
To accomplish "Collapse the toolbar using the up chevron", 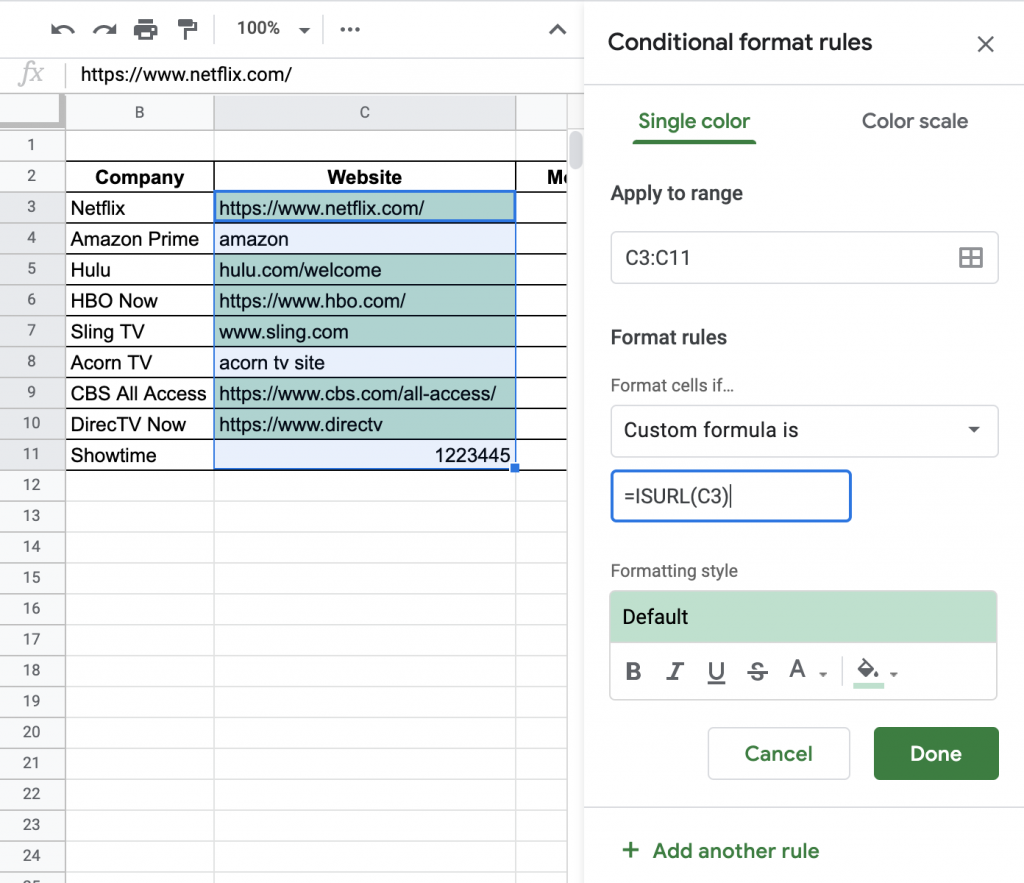I will [x=557, y=29].
